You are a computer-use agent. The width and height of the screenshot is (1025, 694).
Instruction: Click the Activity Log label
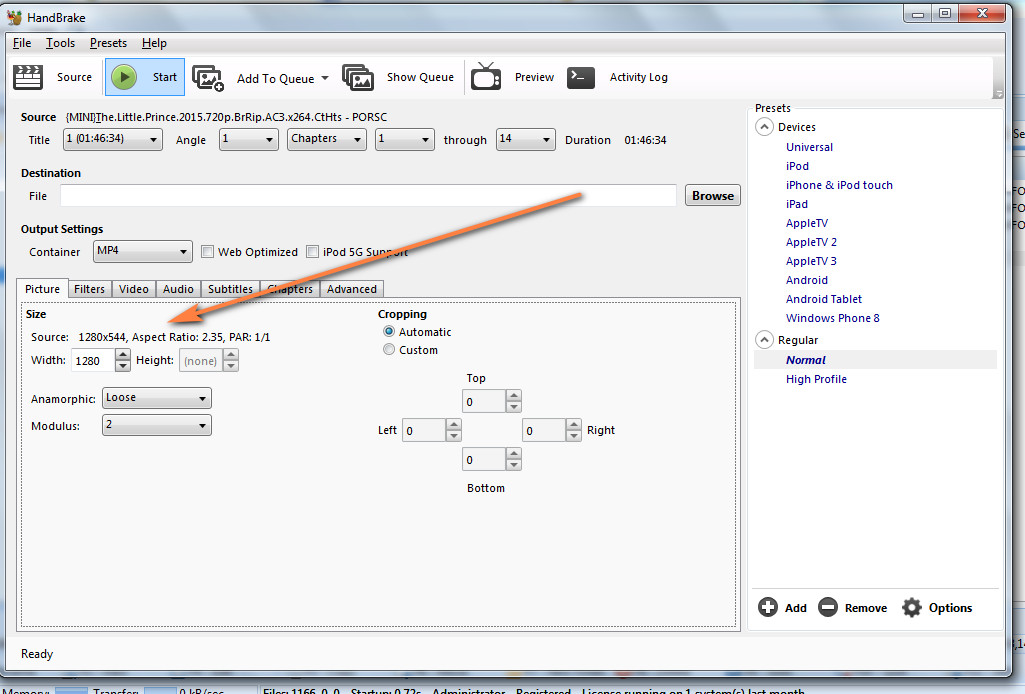point(639,77)
